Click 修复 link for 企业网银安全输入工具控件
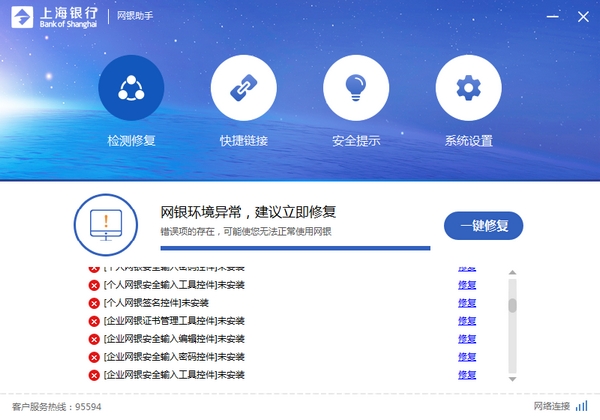The height and width of the screenshot is (420, 600). click(x=467, y=375)
